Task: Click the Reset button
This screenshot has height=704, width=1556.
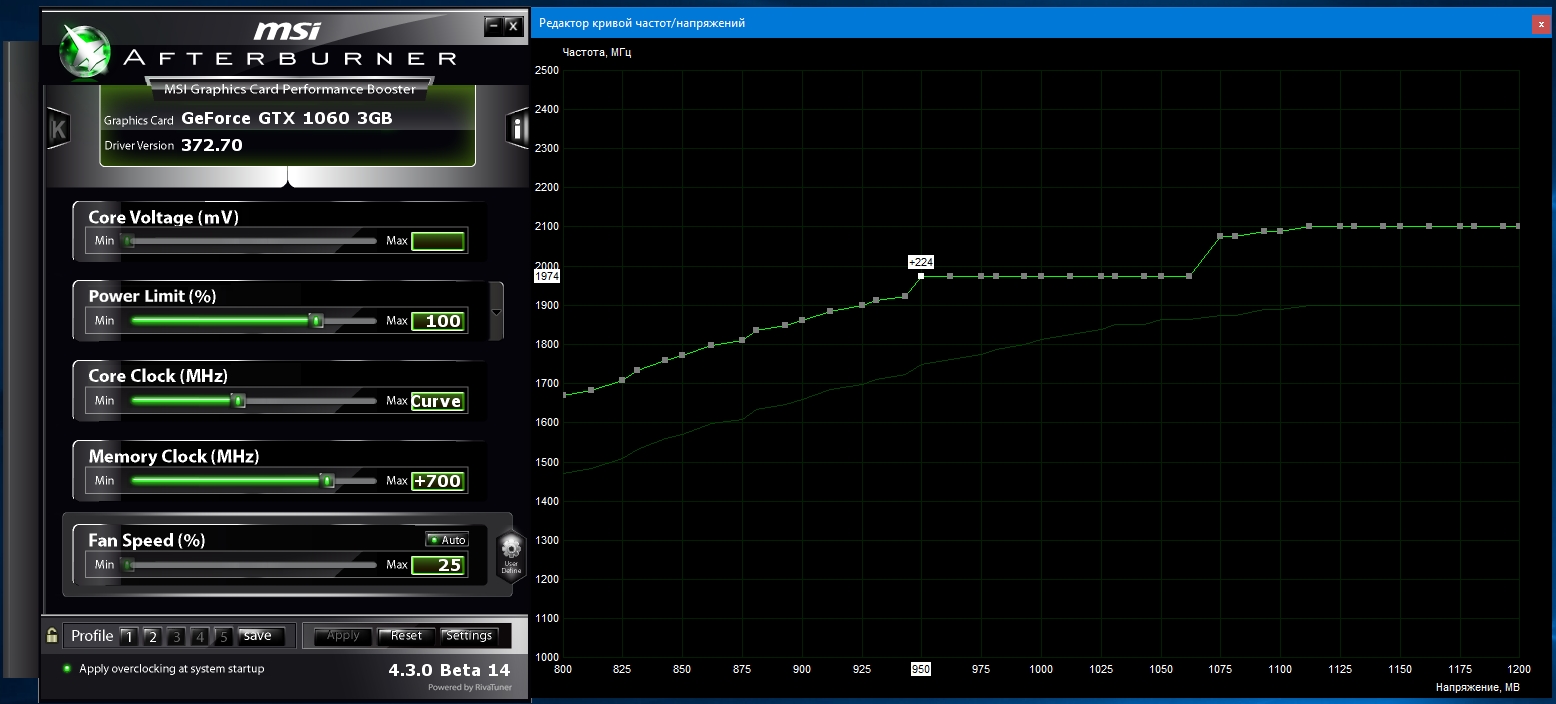Action: pos(406,636)
